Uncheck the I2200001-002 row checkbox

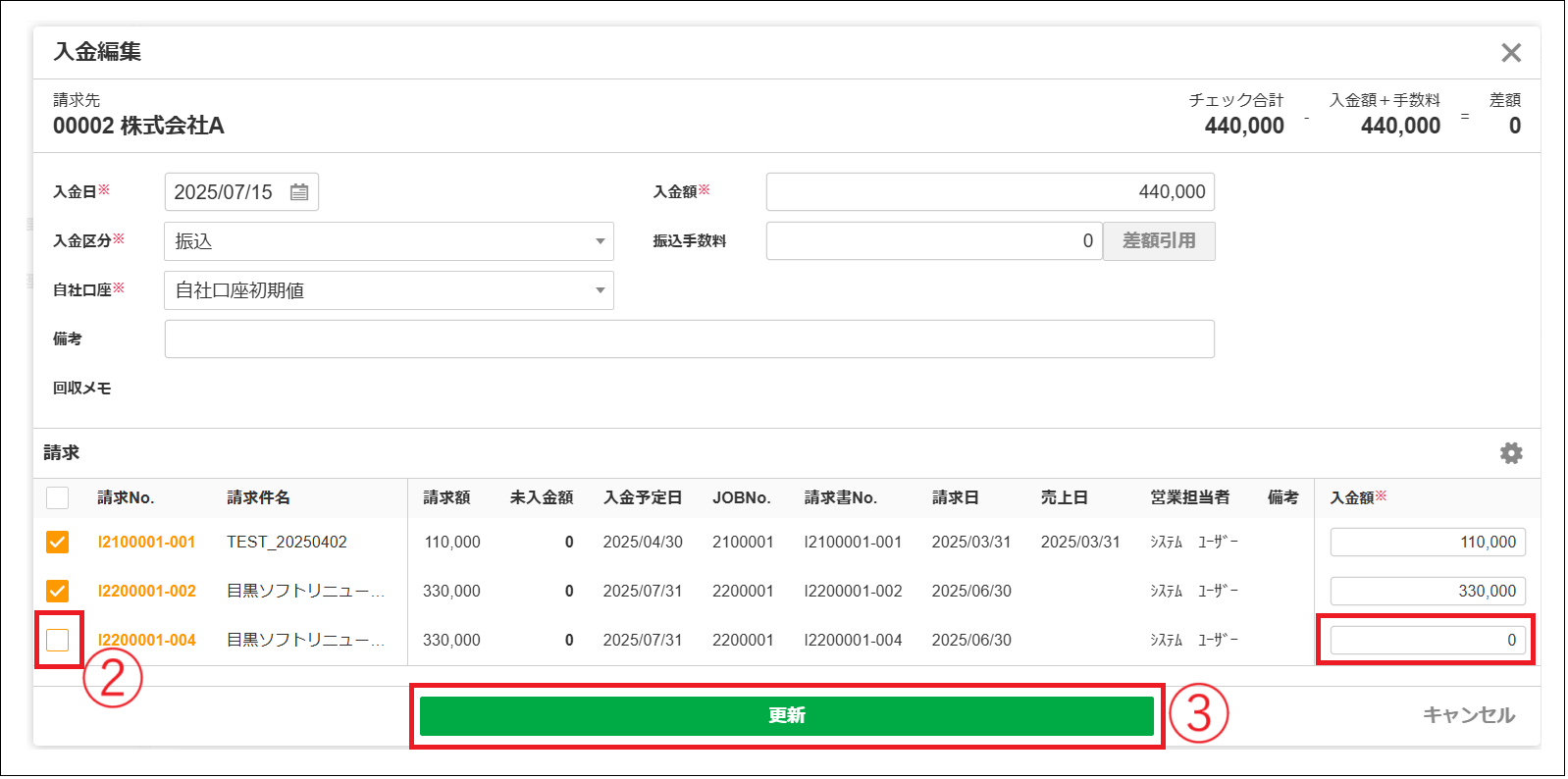58,591
